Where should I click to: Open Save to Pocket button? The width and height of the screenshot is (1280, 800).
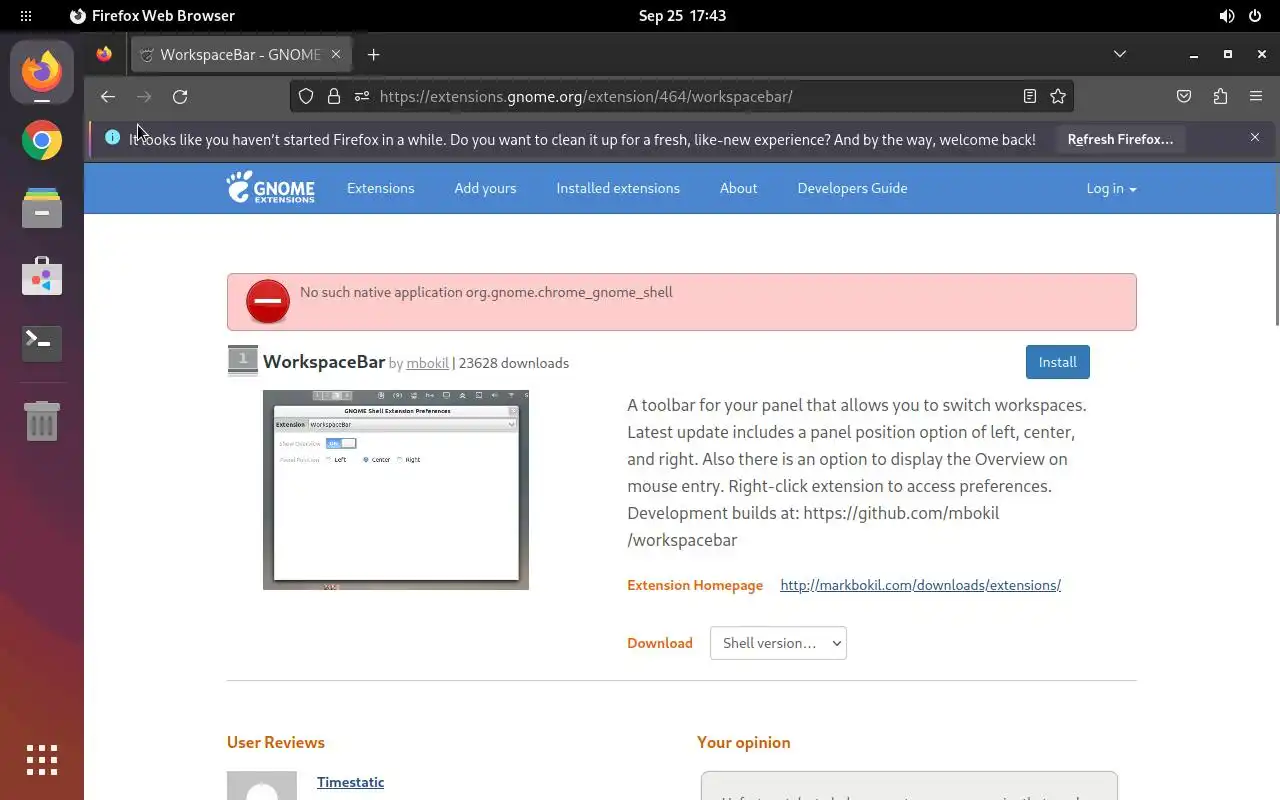pyautogui.click(x=1184, y=97)
